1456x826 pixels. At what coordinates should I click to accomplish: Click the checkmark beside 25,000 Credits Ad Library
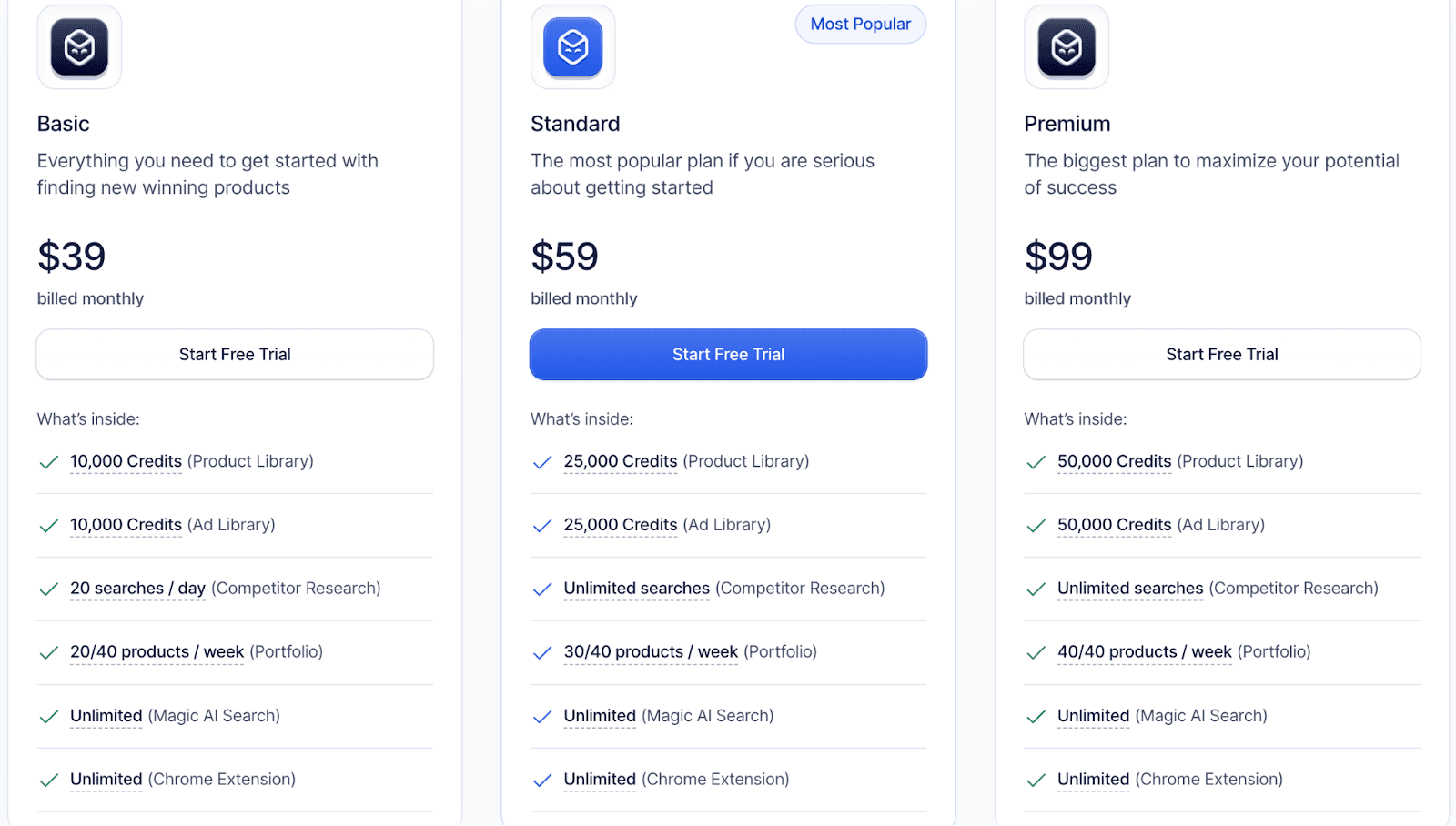click(x=543, y=526)
